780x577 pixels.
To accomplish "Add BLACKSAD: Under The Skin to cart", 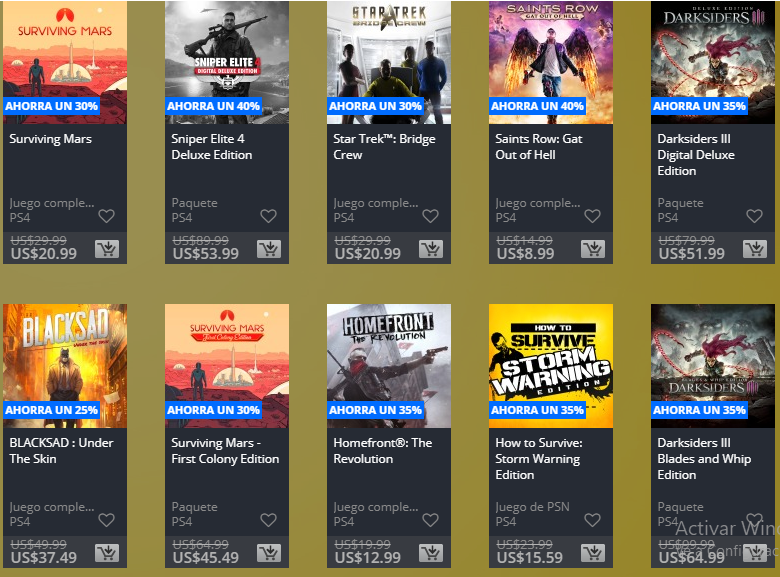I will click(x=107, y=553).
